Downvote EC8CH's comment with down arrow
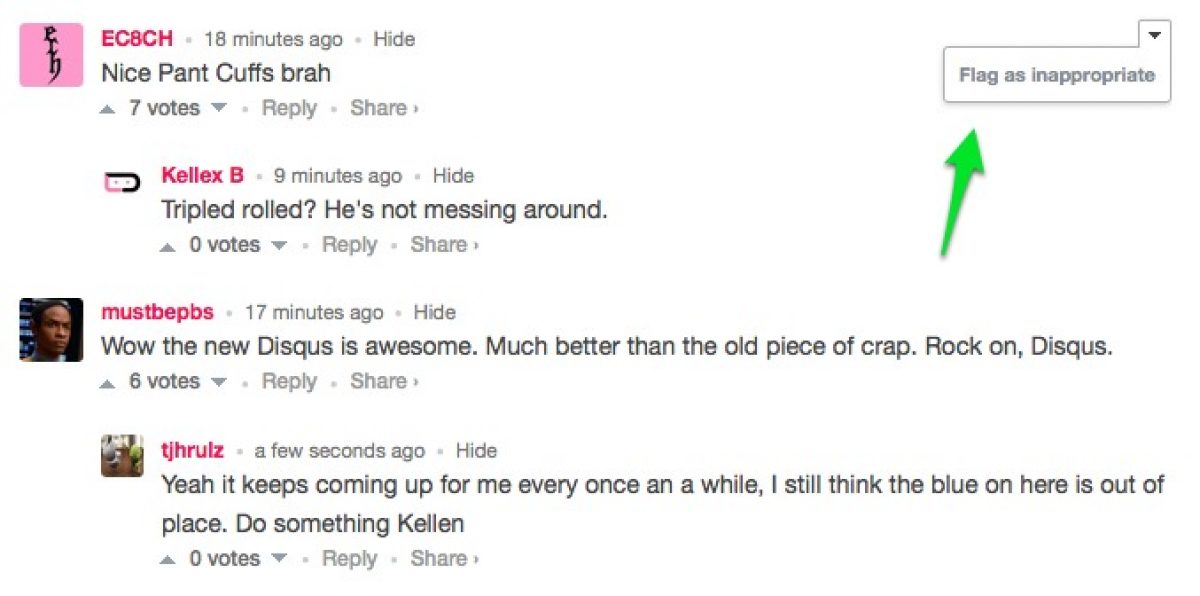1200x596 pixels. [x=219, y=109]
